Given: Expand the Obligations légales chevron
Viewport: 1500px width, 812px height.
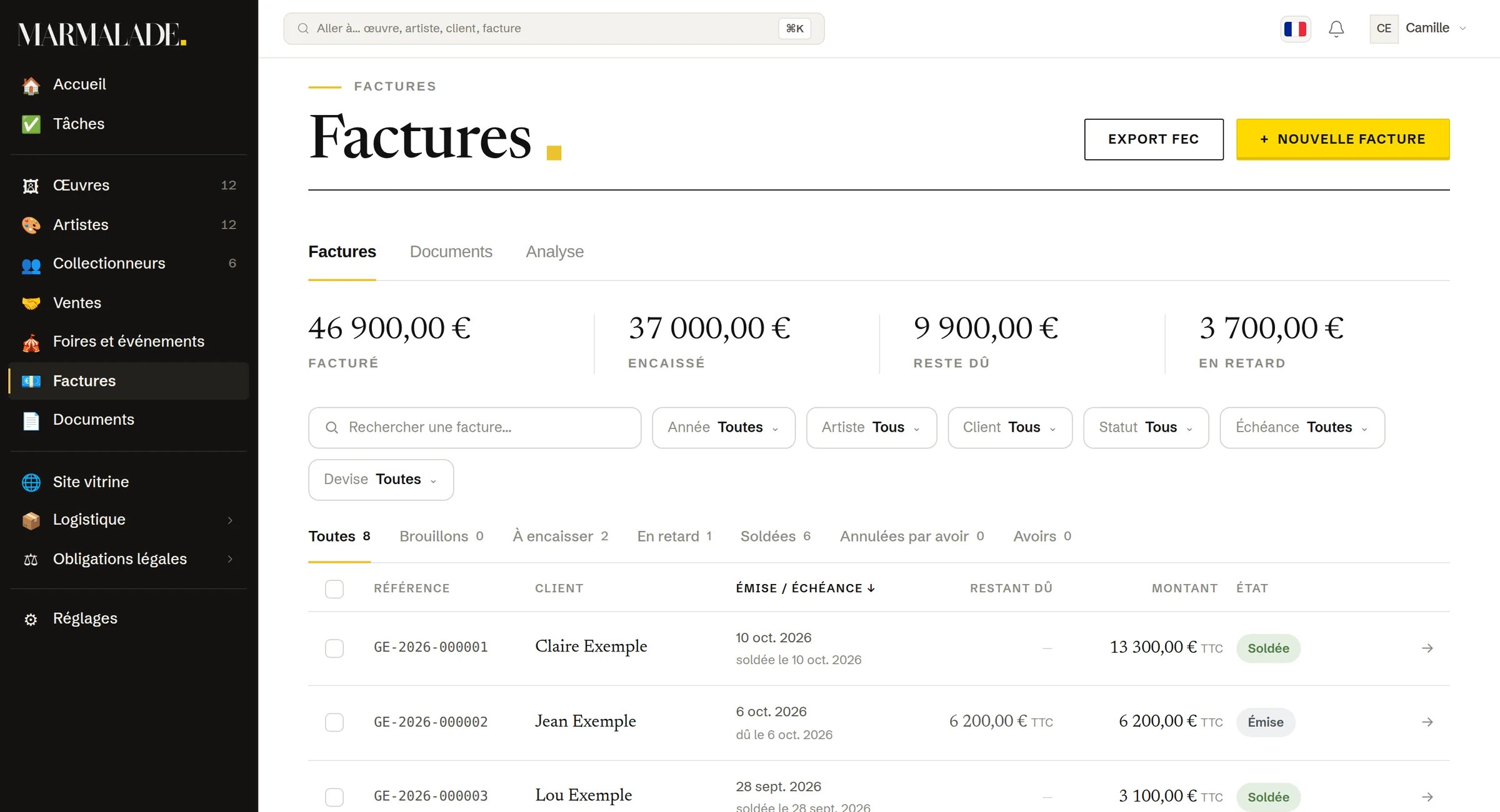Looking at the screenshot, I should tap(230, 559).
